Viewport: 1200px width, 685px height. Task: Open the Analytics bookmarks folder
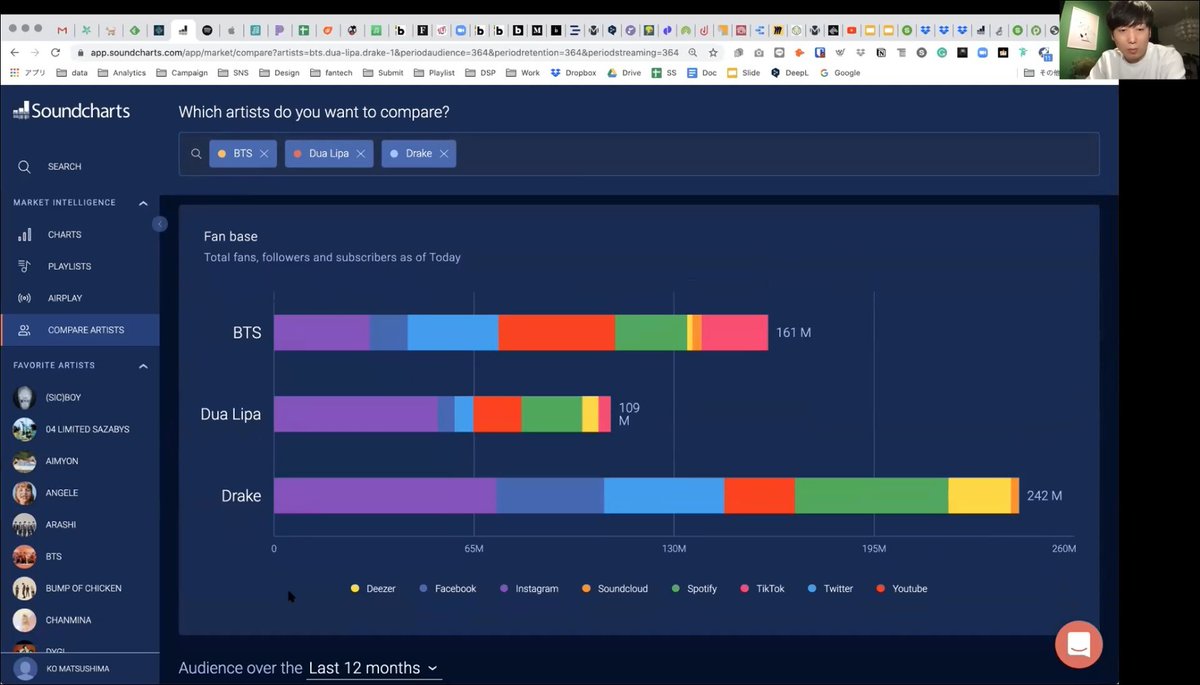122,73
